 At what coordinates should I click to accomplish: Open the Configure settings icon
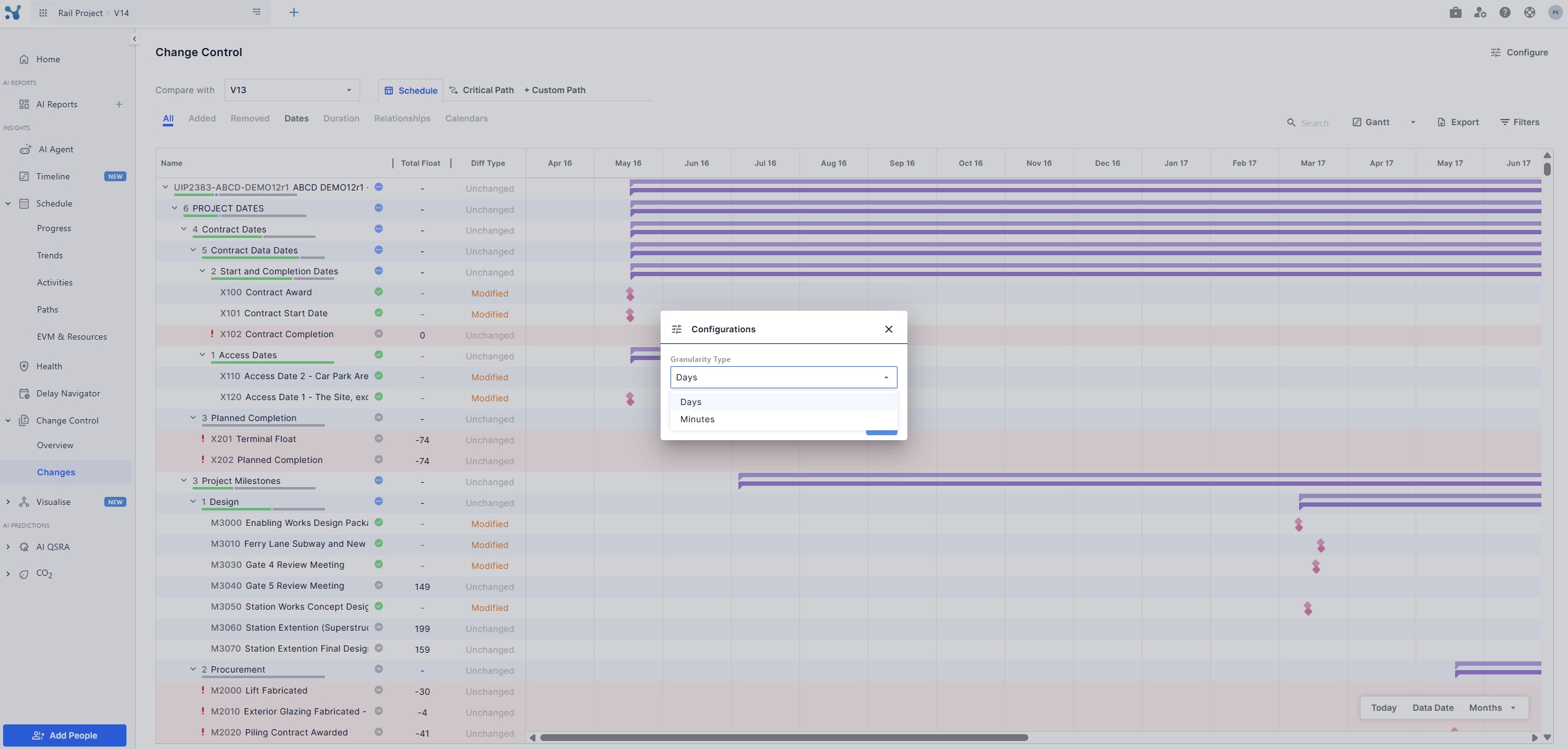pyautogui.click(x=1496, y=52)
